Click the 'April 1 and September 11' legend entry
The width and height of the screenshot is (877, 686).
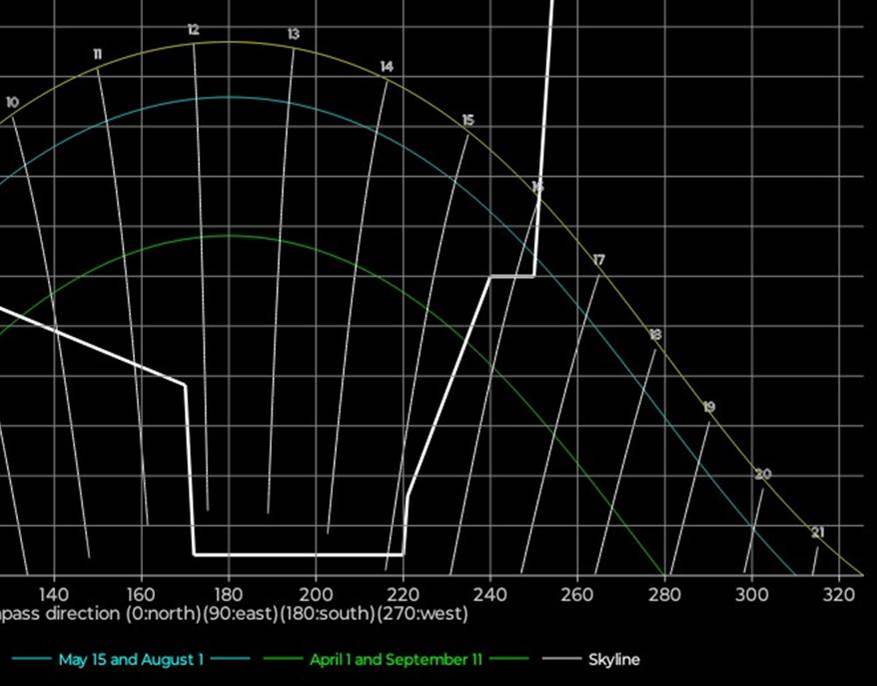tap(396, 659)
